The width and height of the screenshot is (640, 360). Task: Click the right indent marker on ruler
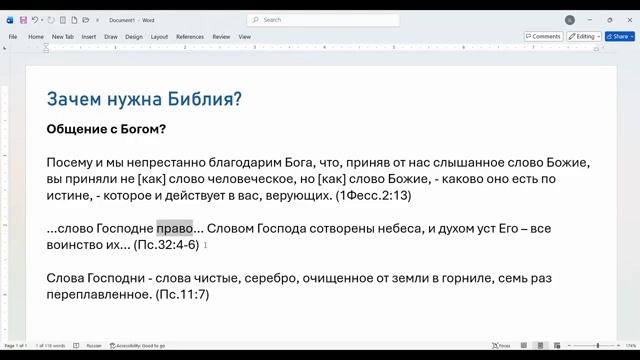point(596,49)
